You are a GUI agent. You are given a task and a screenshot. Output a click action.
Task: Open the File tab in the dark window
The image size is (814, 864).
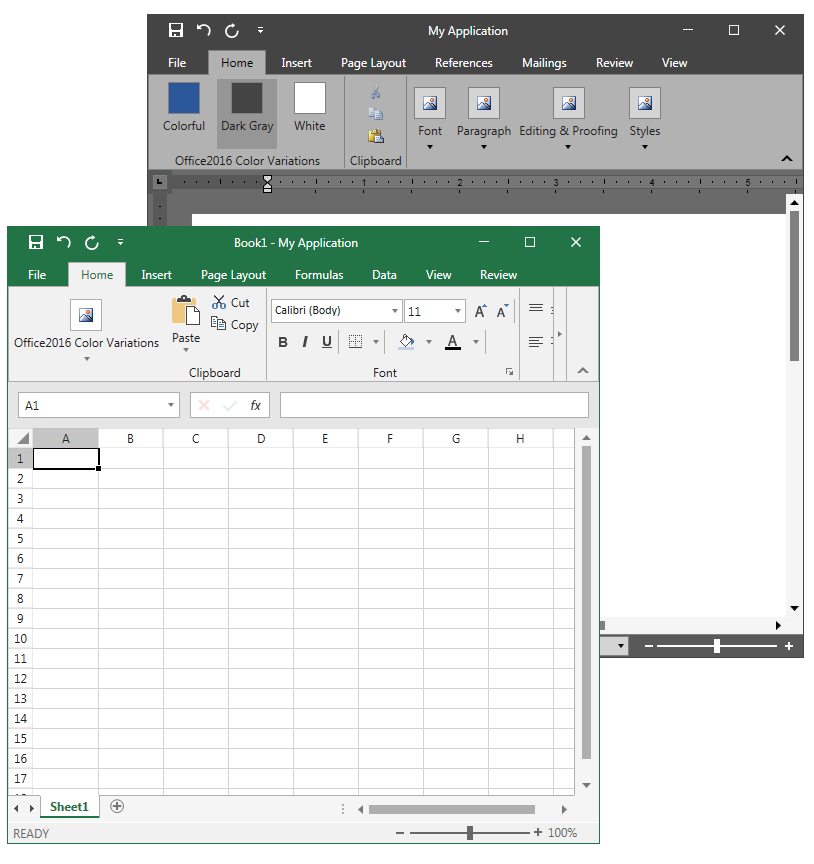(x=177, y=63)
